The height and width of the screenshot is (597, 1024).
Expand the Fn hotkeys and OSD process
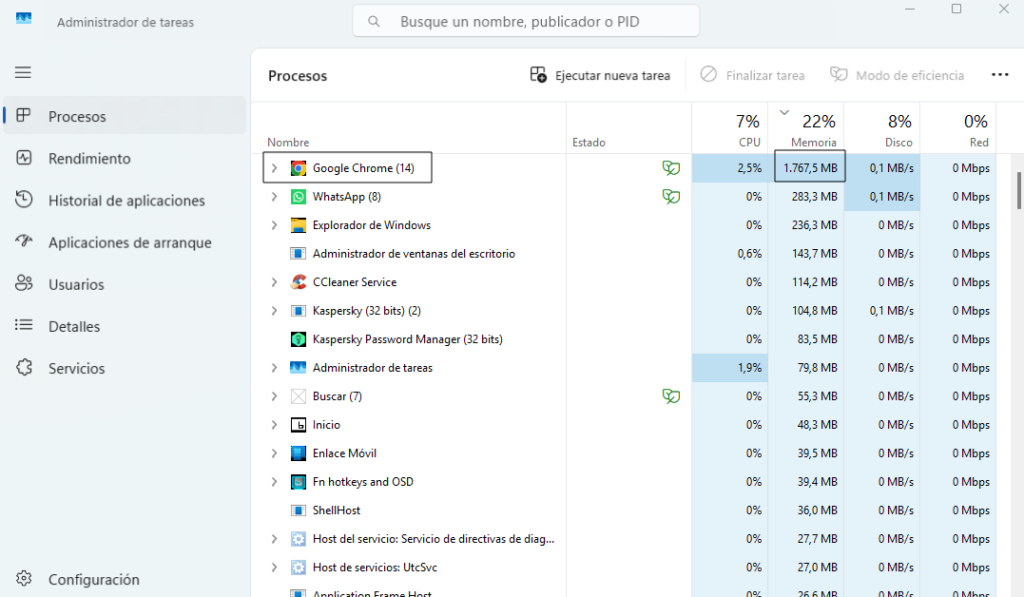coord(274,482)
